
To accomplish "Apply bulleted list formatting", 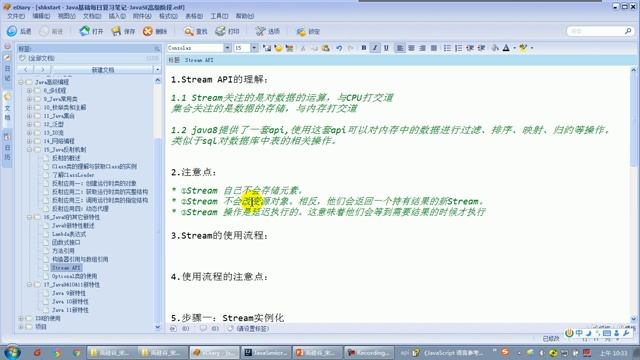I will click(447, 48).
